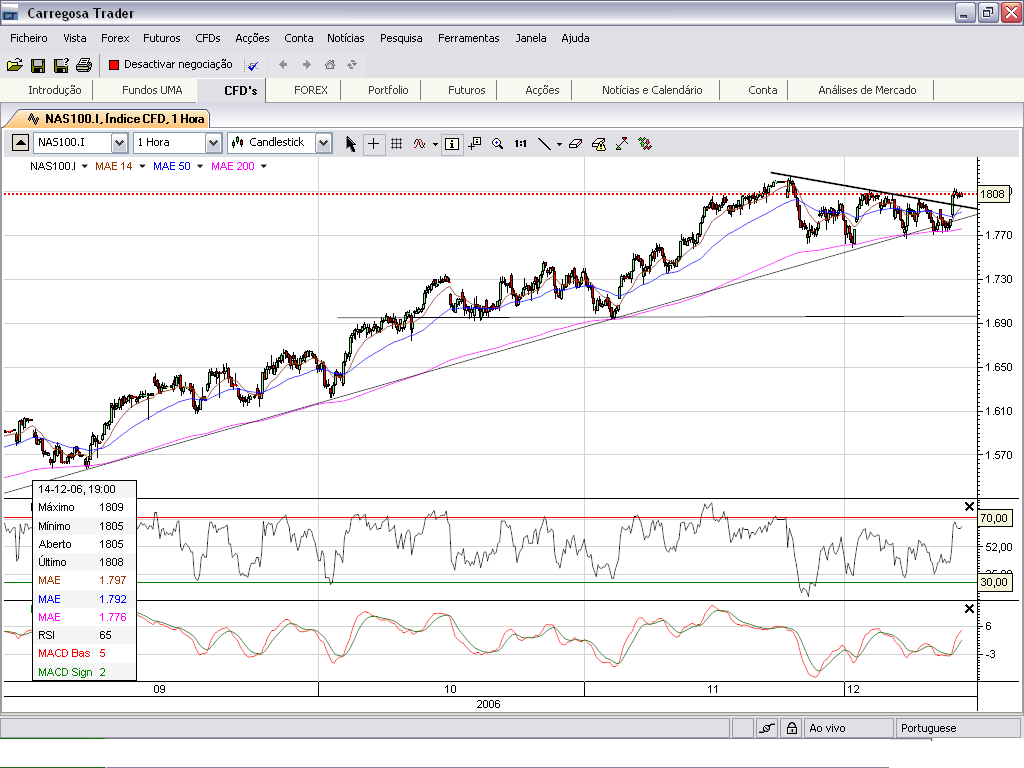The width and height of the screenshot is (1024, 768).
Task: Click the magnifier zoom tool
Action: pyautogui.click(x=497, y=143)
